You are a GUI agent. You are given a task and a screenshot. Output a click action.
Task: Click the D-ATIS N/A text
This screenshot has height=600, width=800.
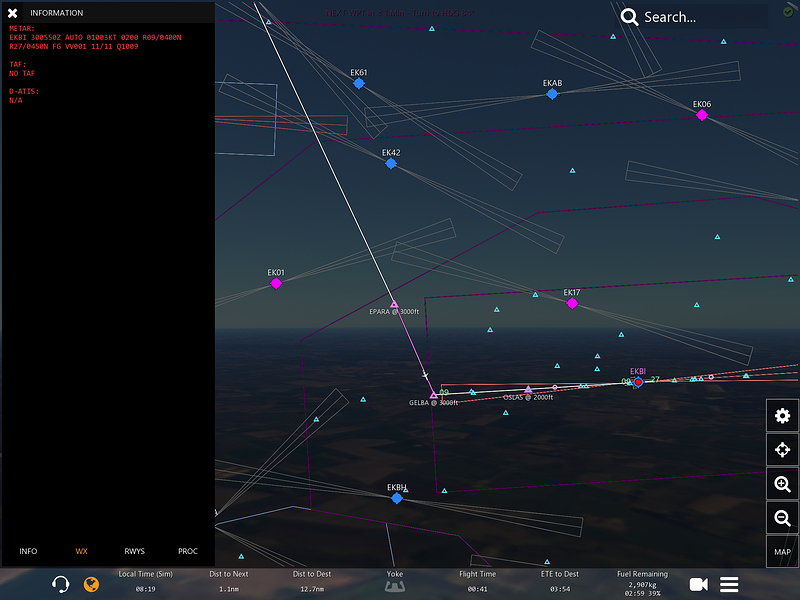click(16, 101)
